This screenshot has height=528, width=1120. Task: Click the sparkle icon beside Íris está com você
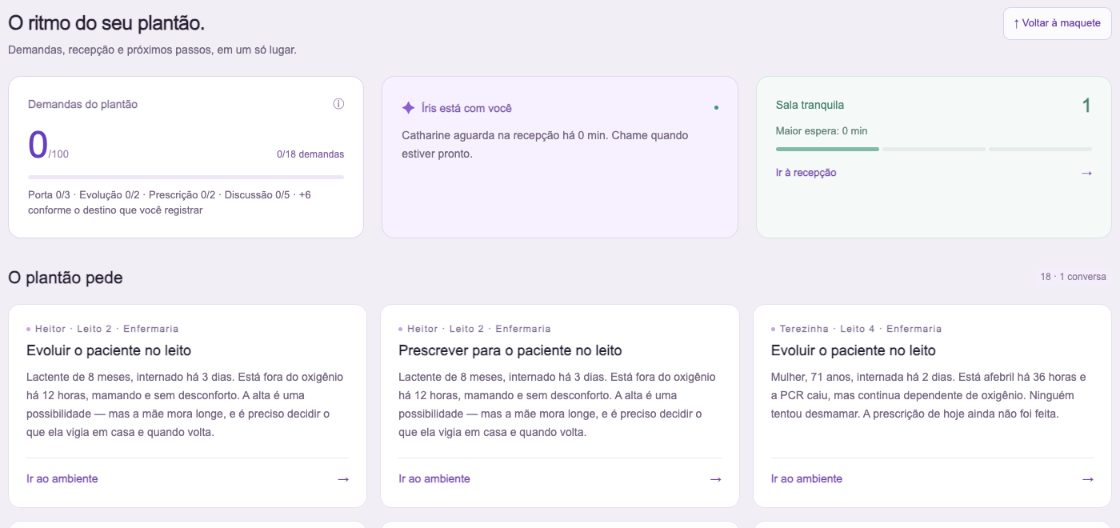(x=408, y=108)
